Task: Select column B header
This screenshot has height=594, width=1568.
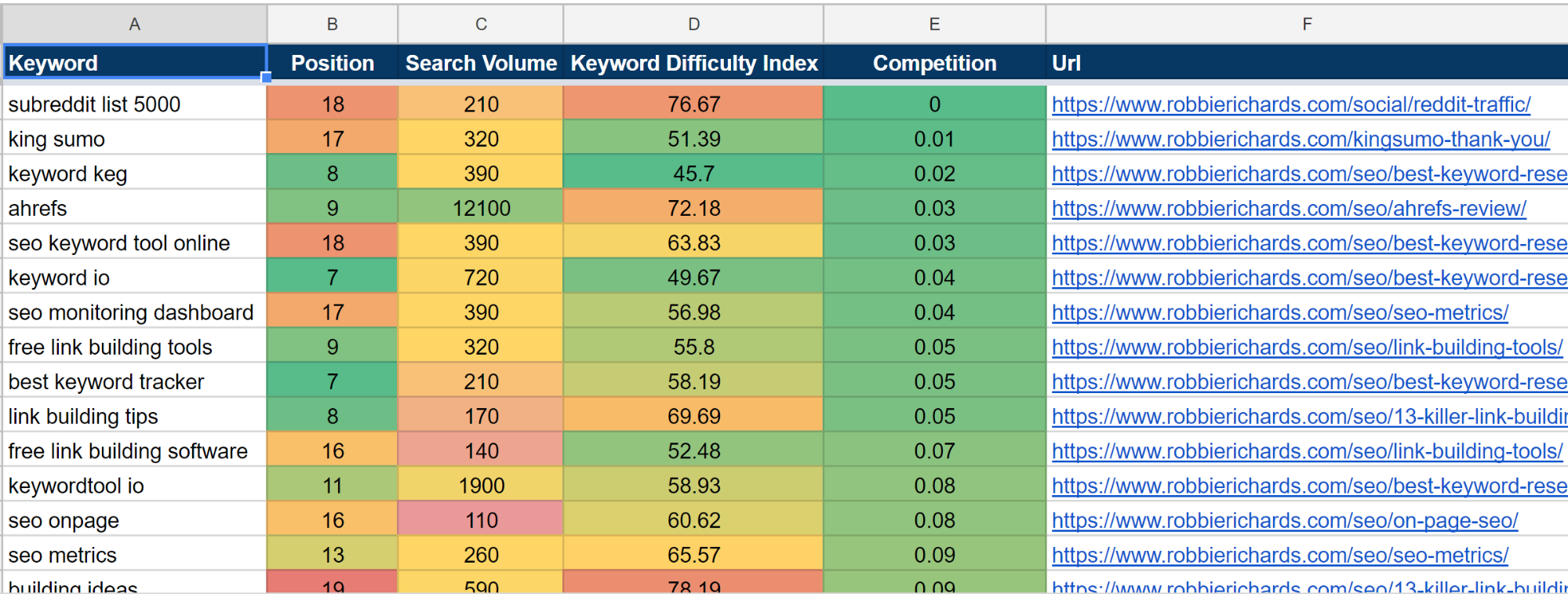Action: point(332,23)
